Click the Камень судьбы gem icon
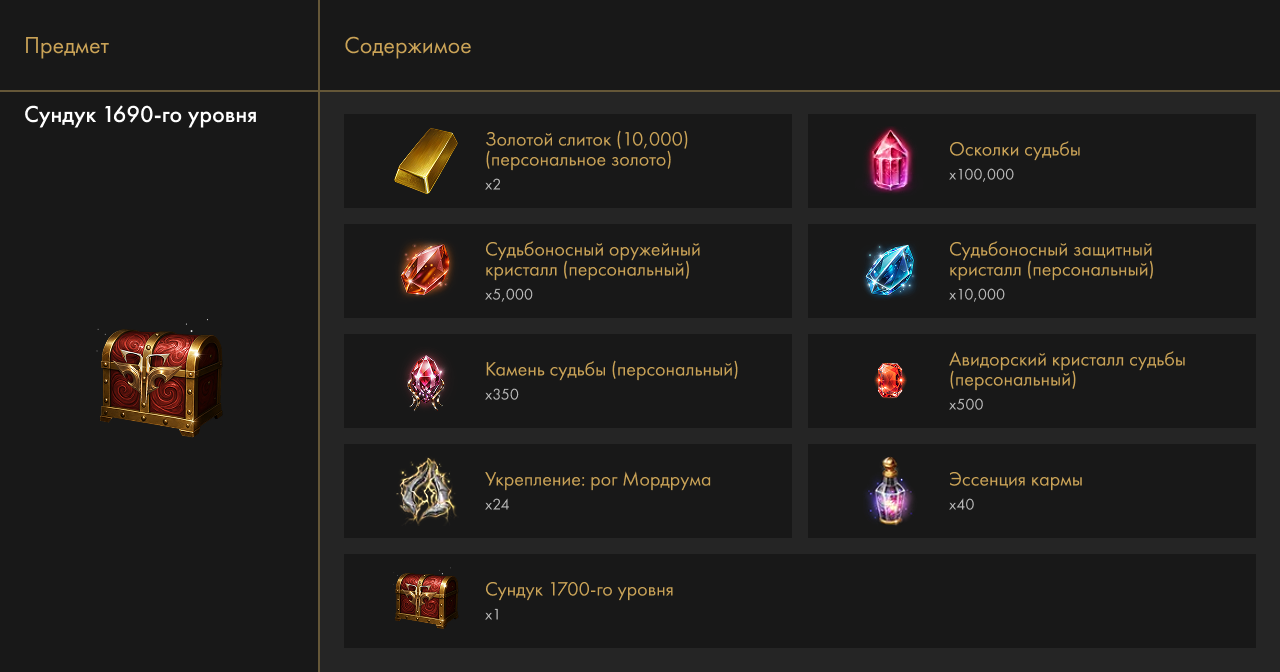This screenshot has height=672, width=1280. click(x=426, y=381)
